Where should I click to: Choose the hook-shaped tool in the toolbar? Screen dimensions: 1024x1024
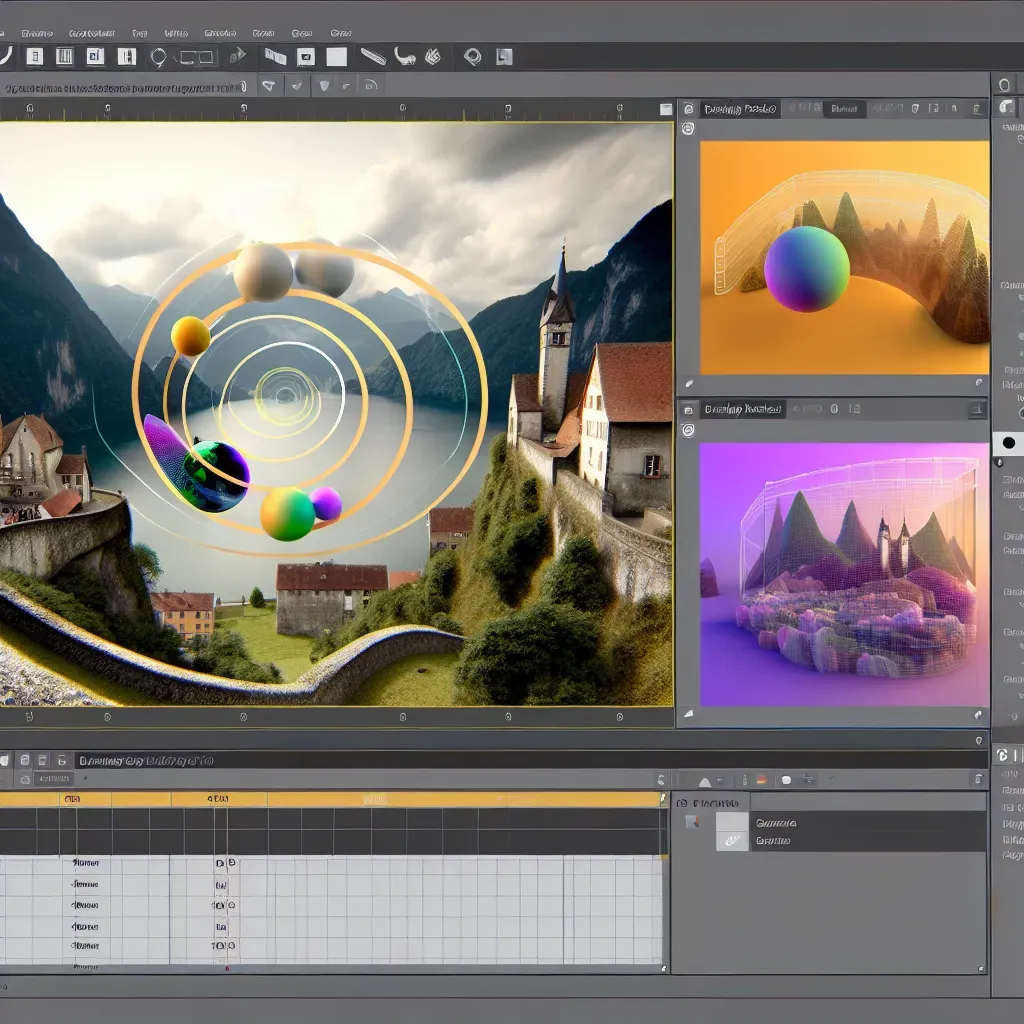point(405,57)
